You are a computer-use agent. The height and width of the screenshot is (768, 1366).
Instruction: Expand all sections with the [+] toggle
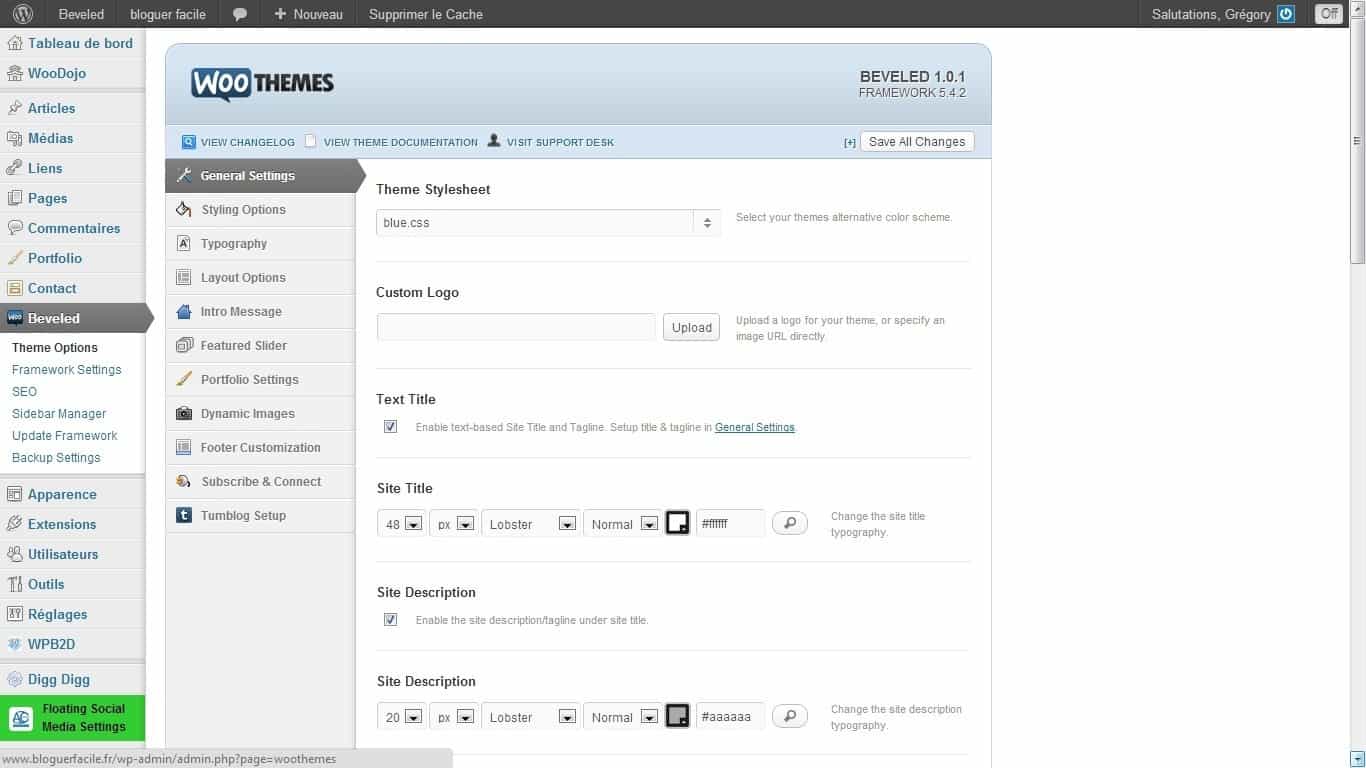coord(850,143)
